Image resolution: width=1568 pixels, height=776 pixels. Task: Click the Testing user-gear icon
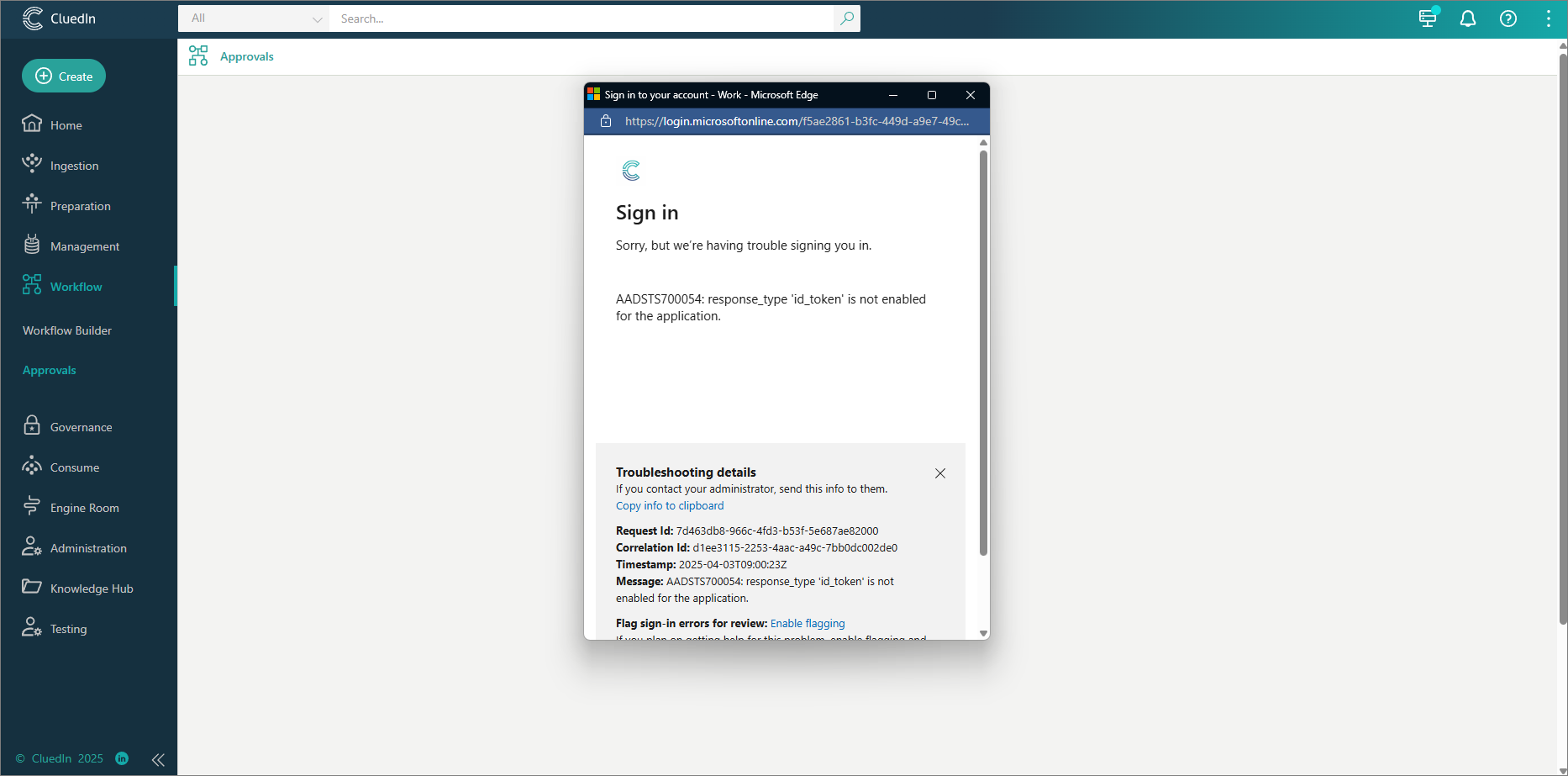(32, 627)
